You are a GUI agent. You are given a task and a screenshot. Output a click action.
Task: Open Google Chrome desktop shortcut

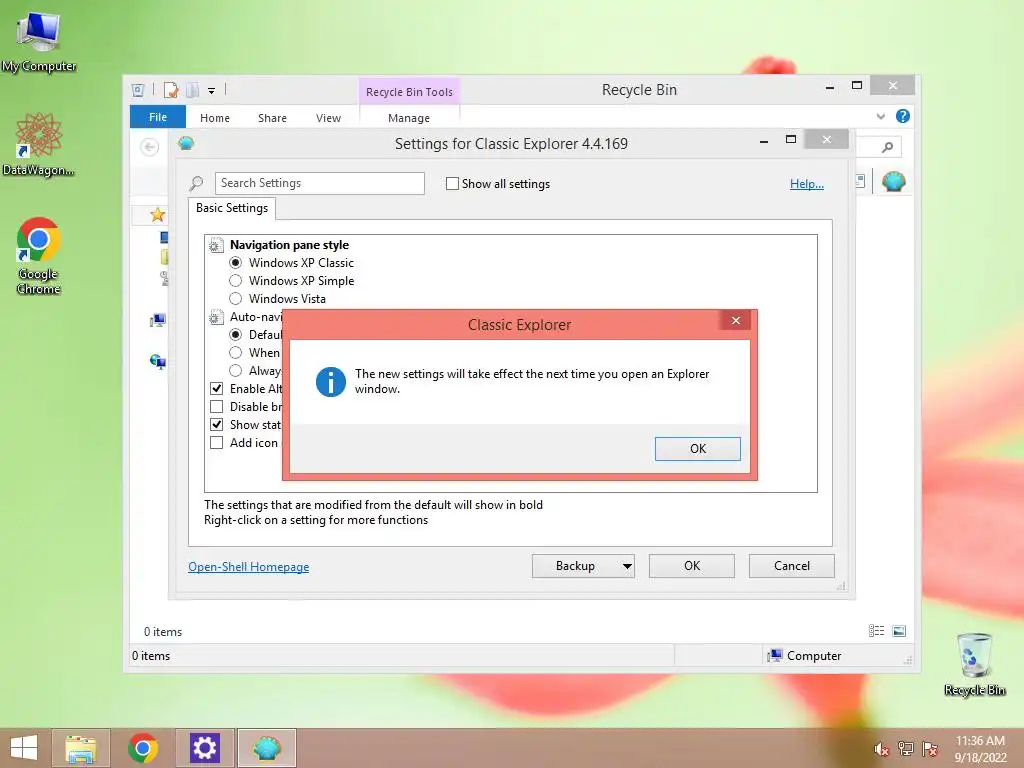tap(39, 255)
